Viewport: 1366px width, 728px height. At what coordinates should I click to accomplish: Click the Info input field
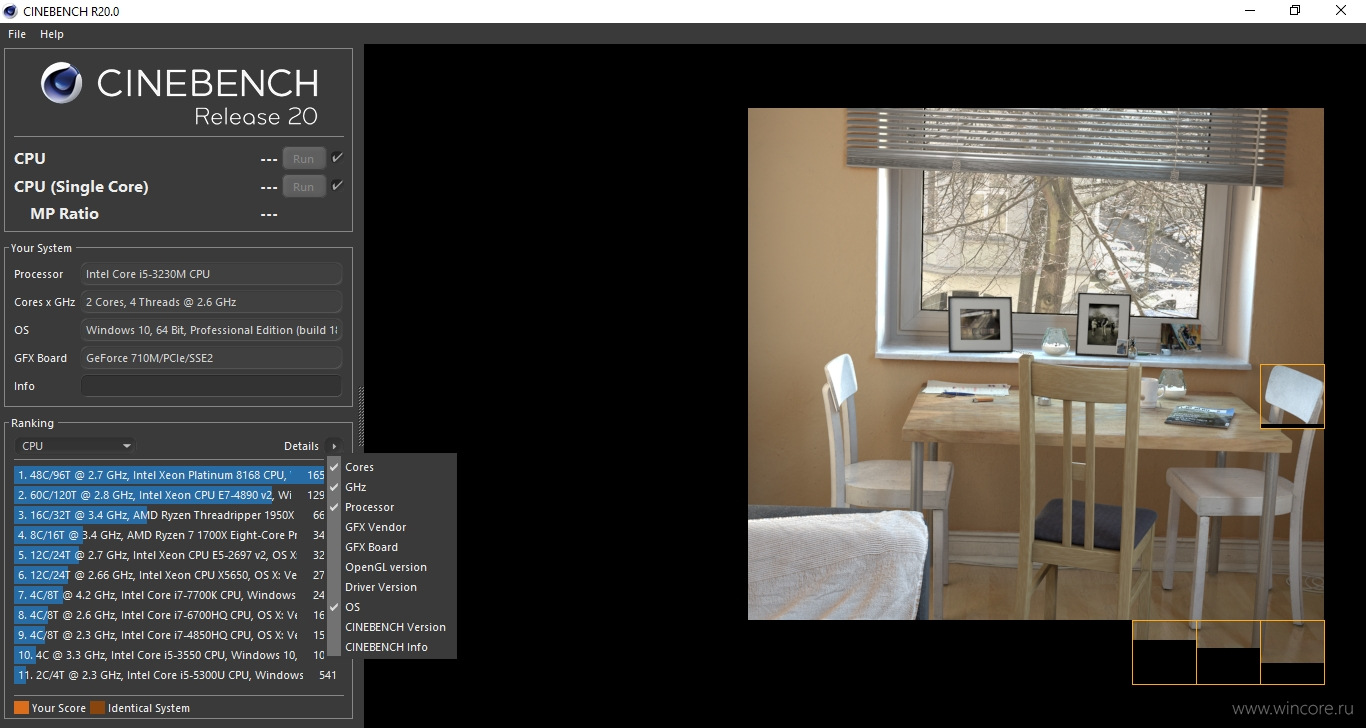tap(211, 386)
